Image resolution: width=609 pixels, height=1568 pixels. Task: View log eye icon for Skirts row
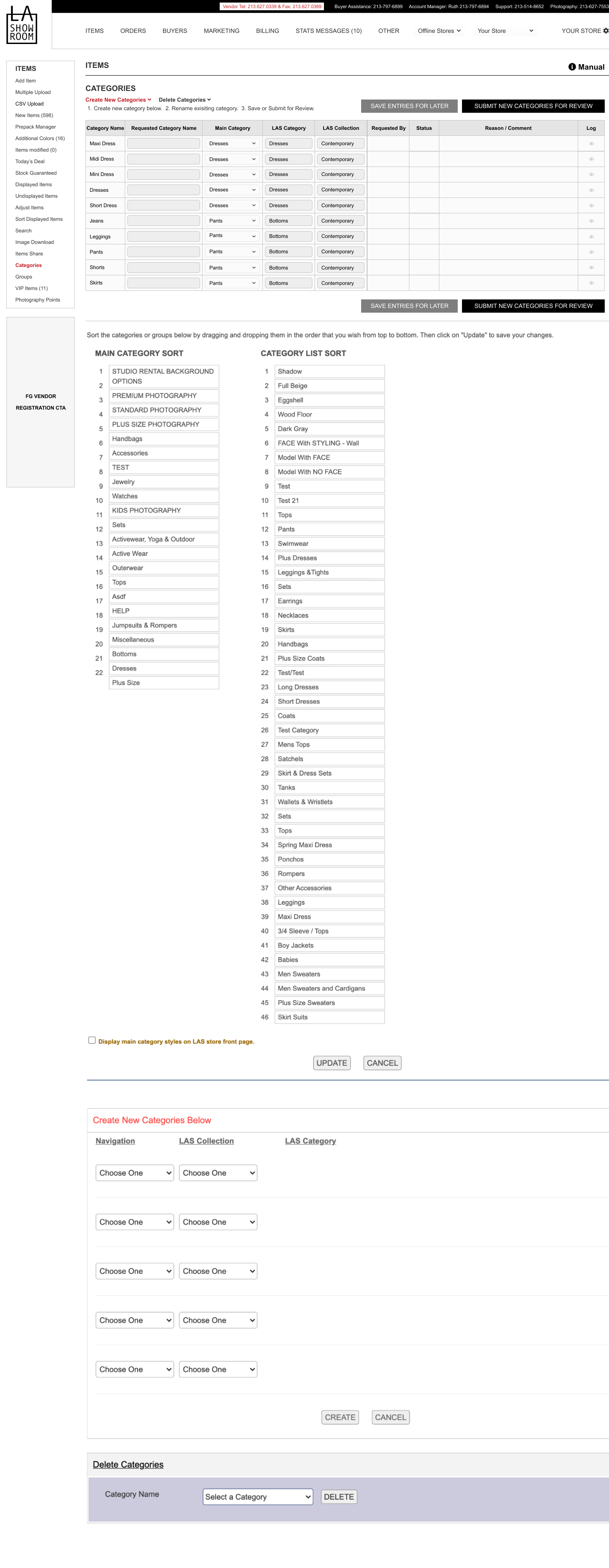click(x=591, y=283)
